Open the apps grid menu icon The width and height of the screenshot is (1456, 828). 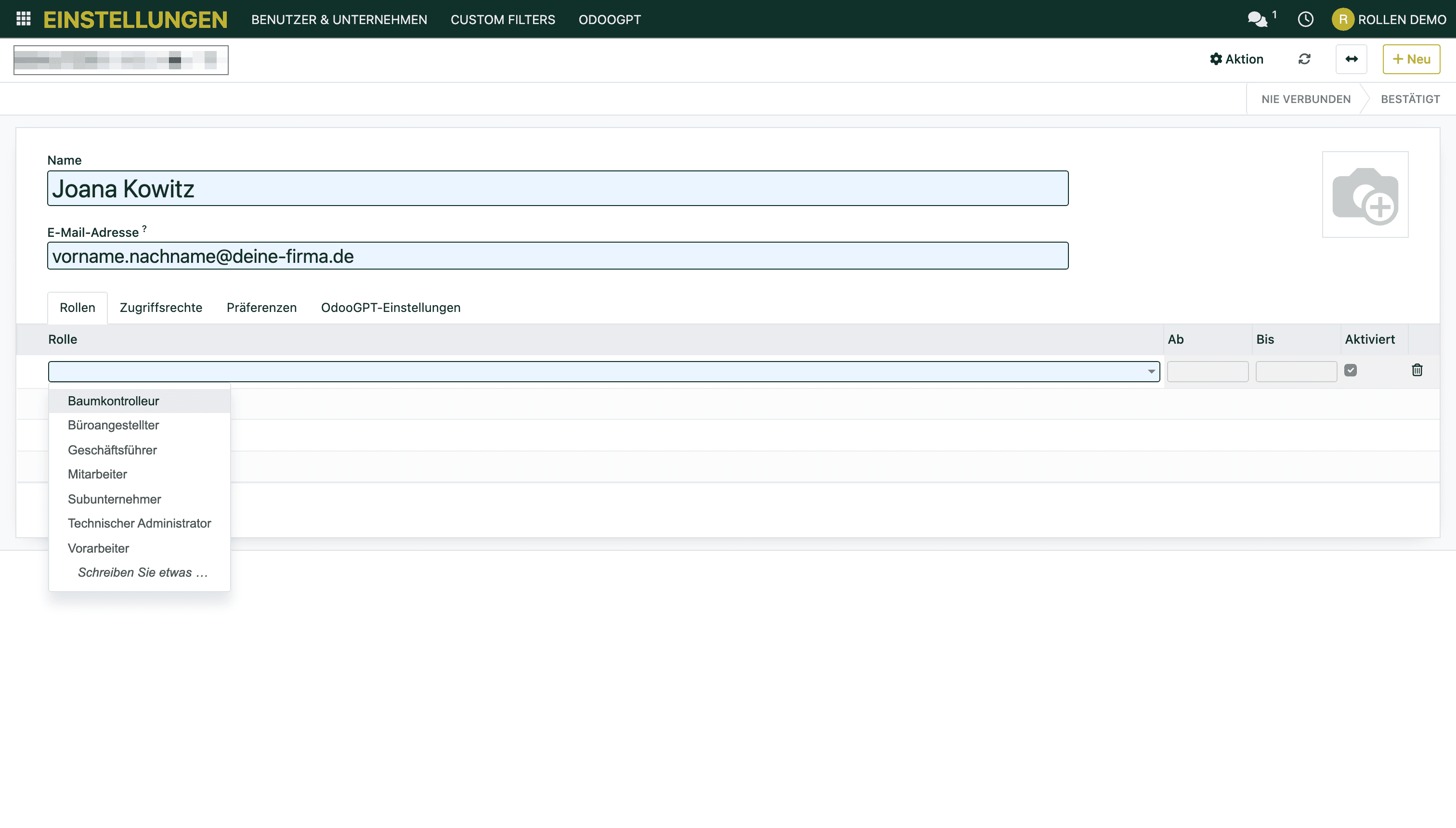coord(23,19)
